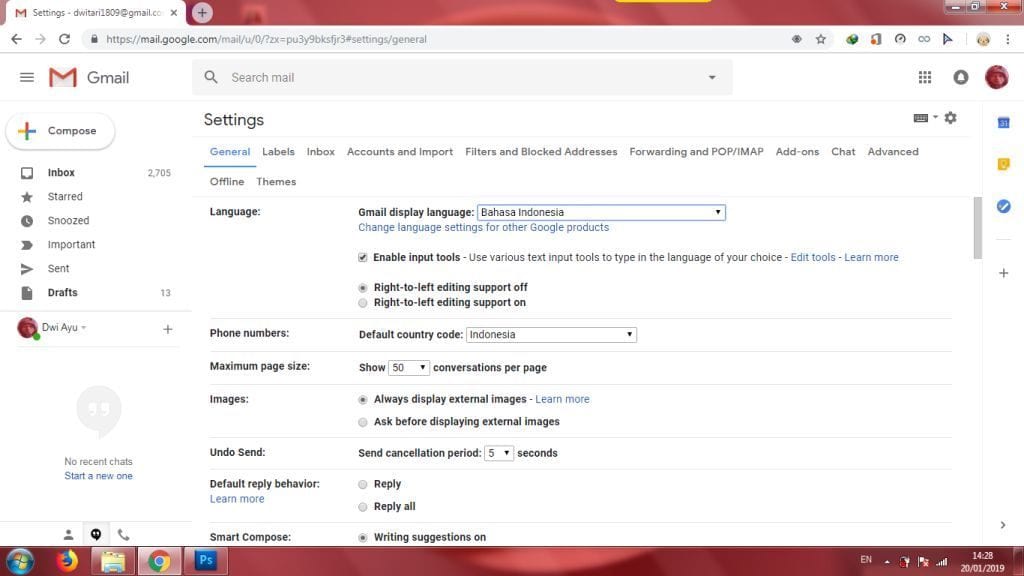1024x576 pixels.
Task: Select Right-to-left editing support on
Action: [362, 303]
